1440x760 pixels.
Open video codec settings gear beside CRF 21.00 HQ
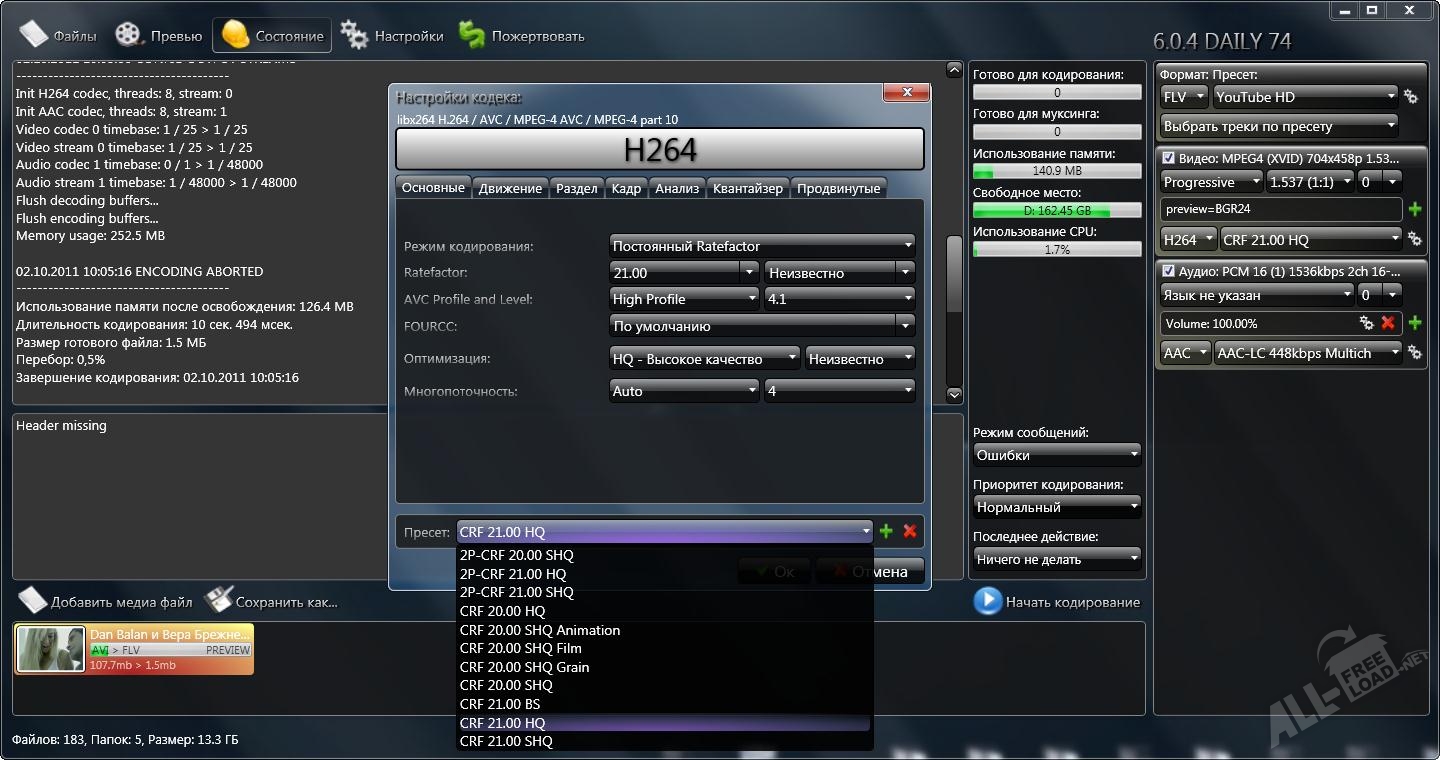(x=1415, y=240)
